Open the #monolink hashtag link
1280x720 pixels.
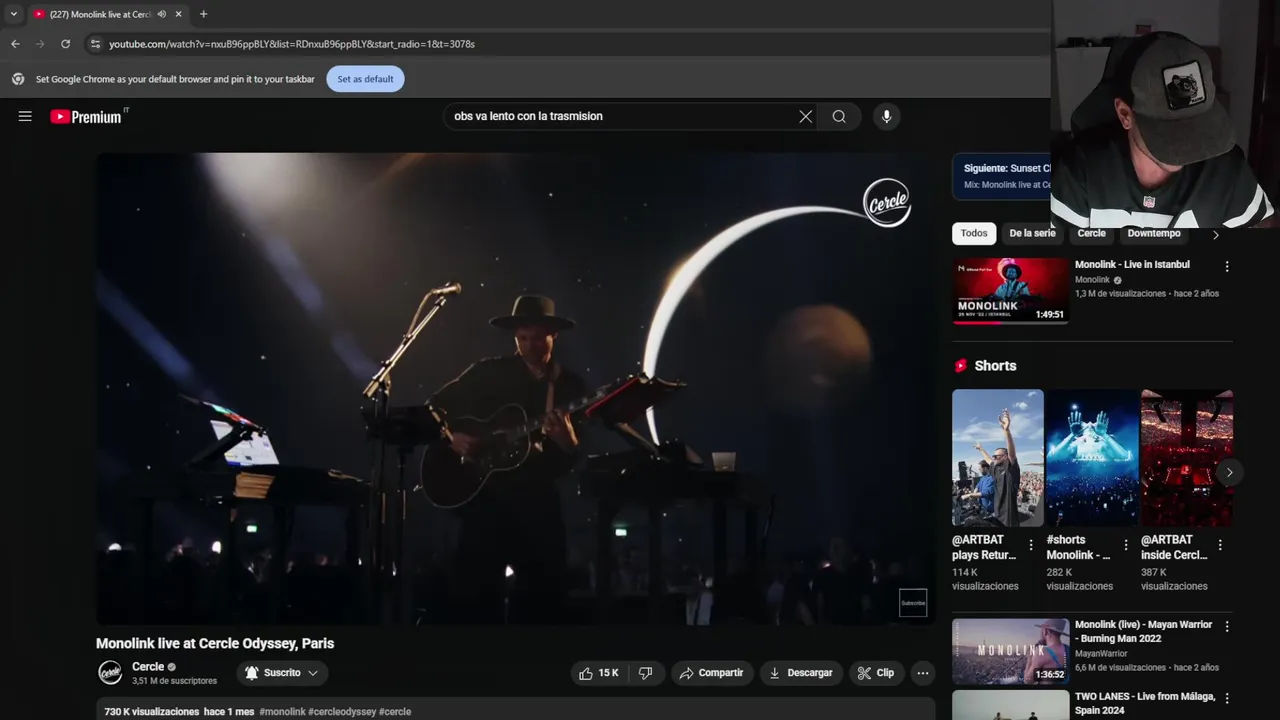(282, 712)
